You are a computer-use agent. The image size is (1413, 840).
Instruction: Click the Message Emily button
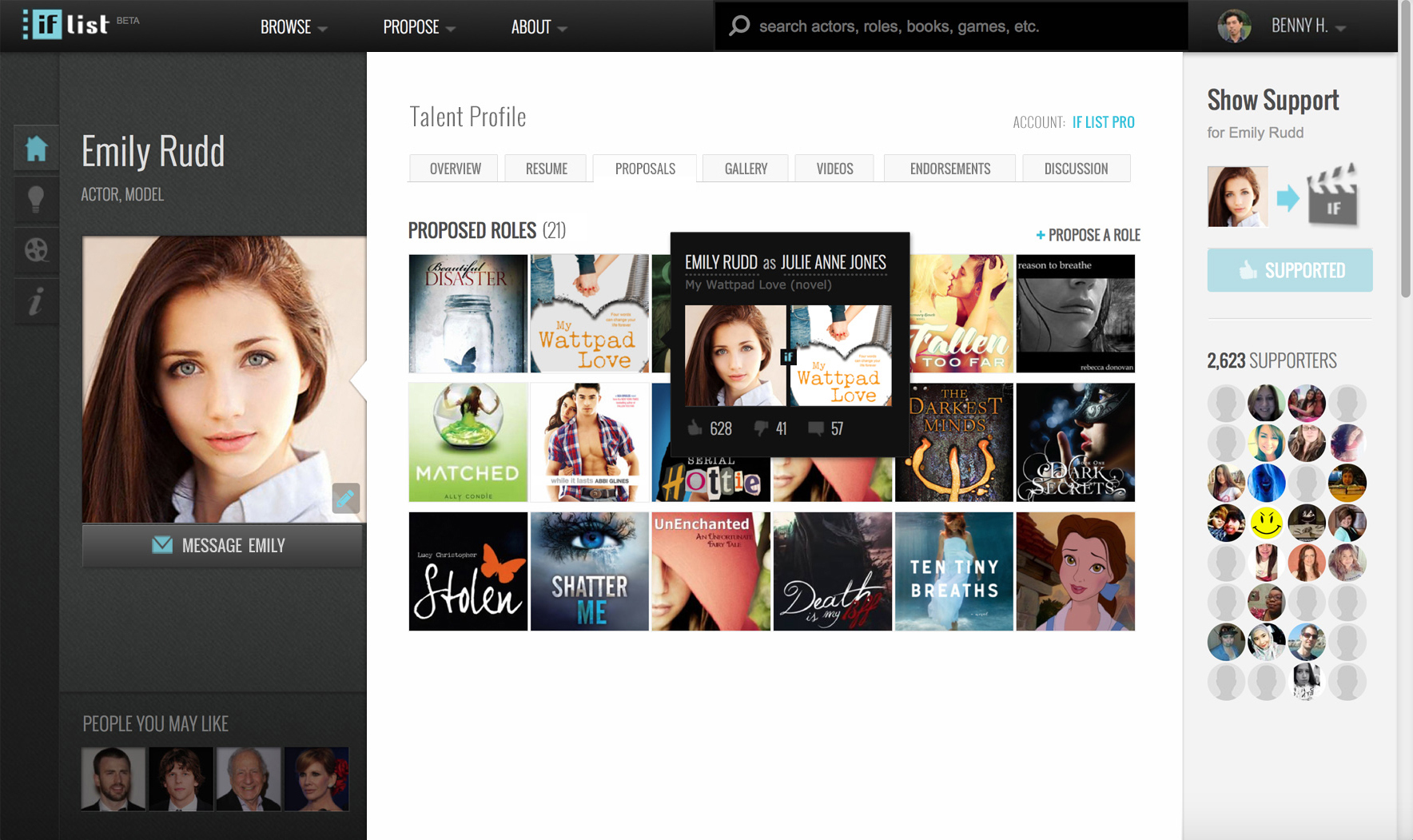222,546
